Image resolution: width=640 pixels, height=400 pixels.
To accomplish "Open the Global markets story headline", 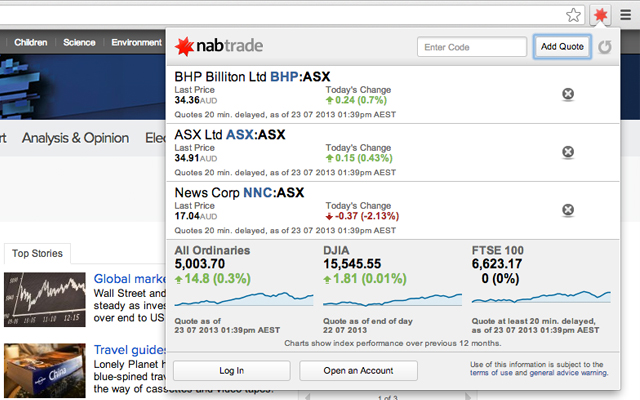I will 130,279.
